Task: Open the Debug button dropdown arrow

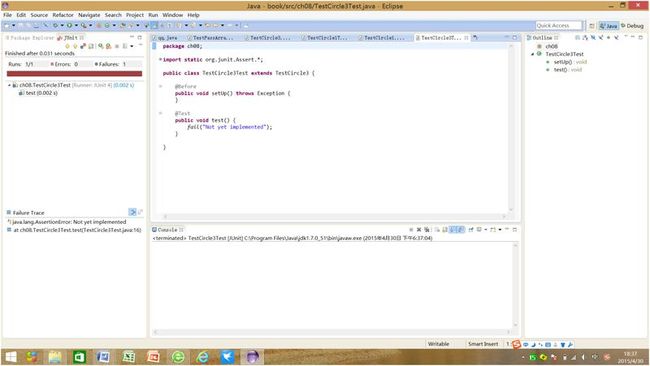Action: coord(62,26)
